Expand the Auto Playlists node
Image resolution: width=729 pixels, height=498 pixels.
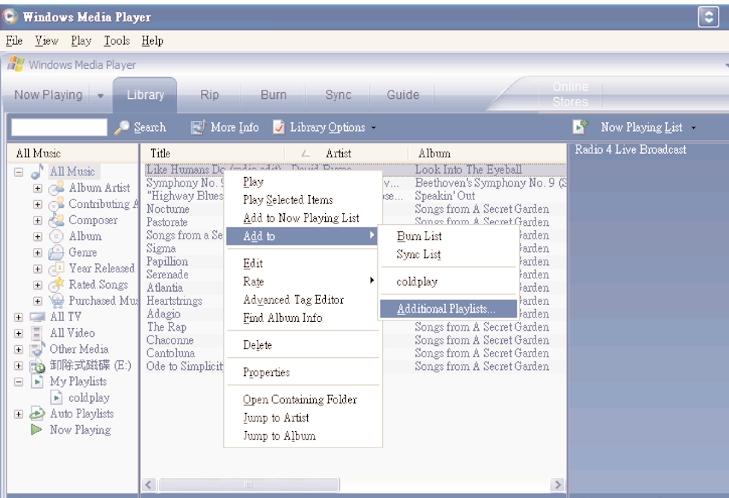18,414
